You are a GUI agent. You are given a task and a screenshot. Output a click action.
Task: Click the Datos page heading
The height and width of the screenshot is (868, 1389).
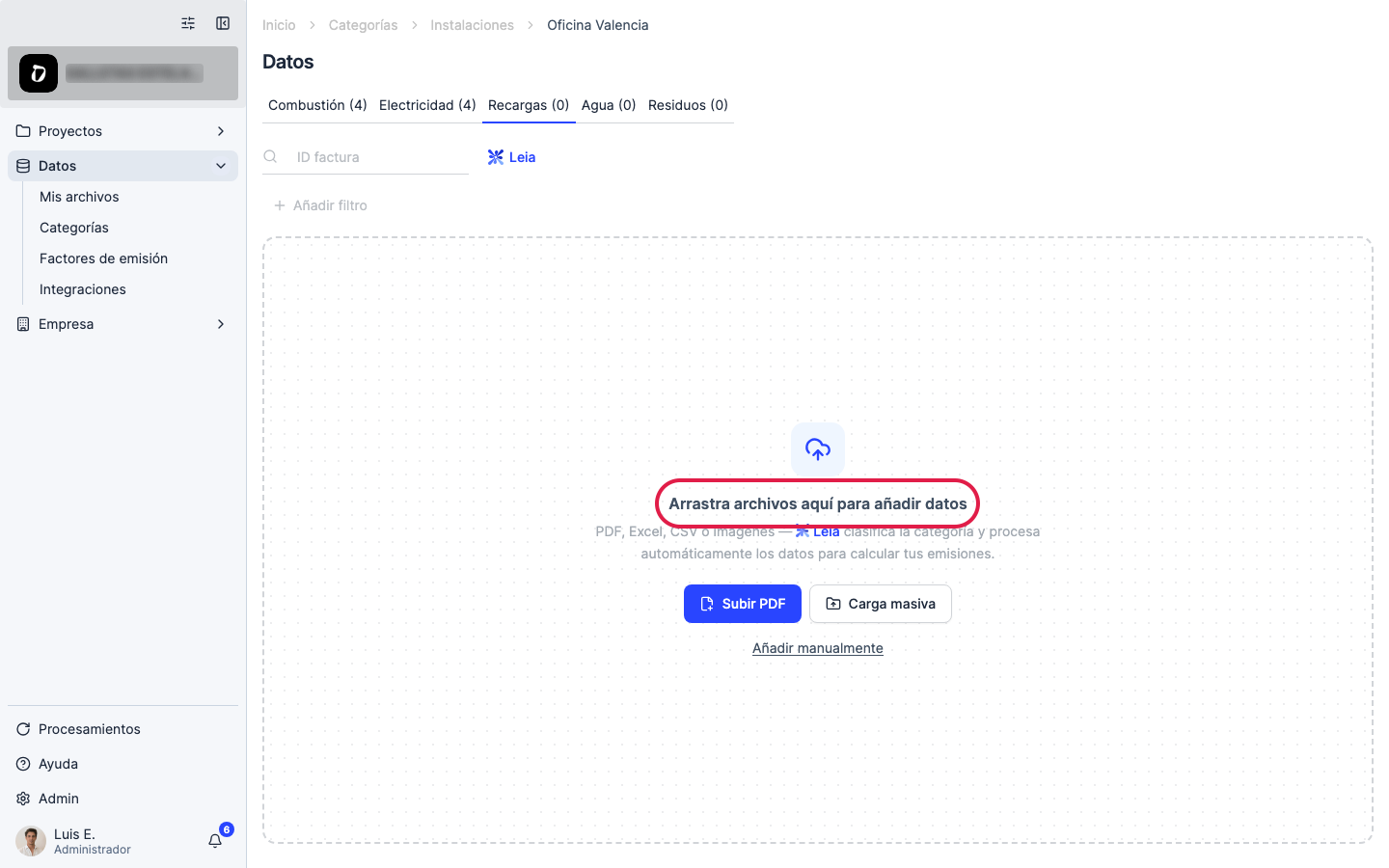(x=288, y=62)
